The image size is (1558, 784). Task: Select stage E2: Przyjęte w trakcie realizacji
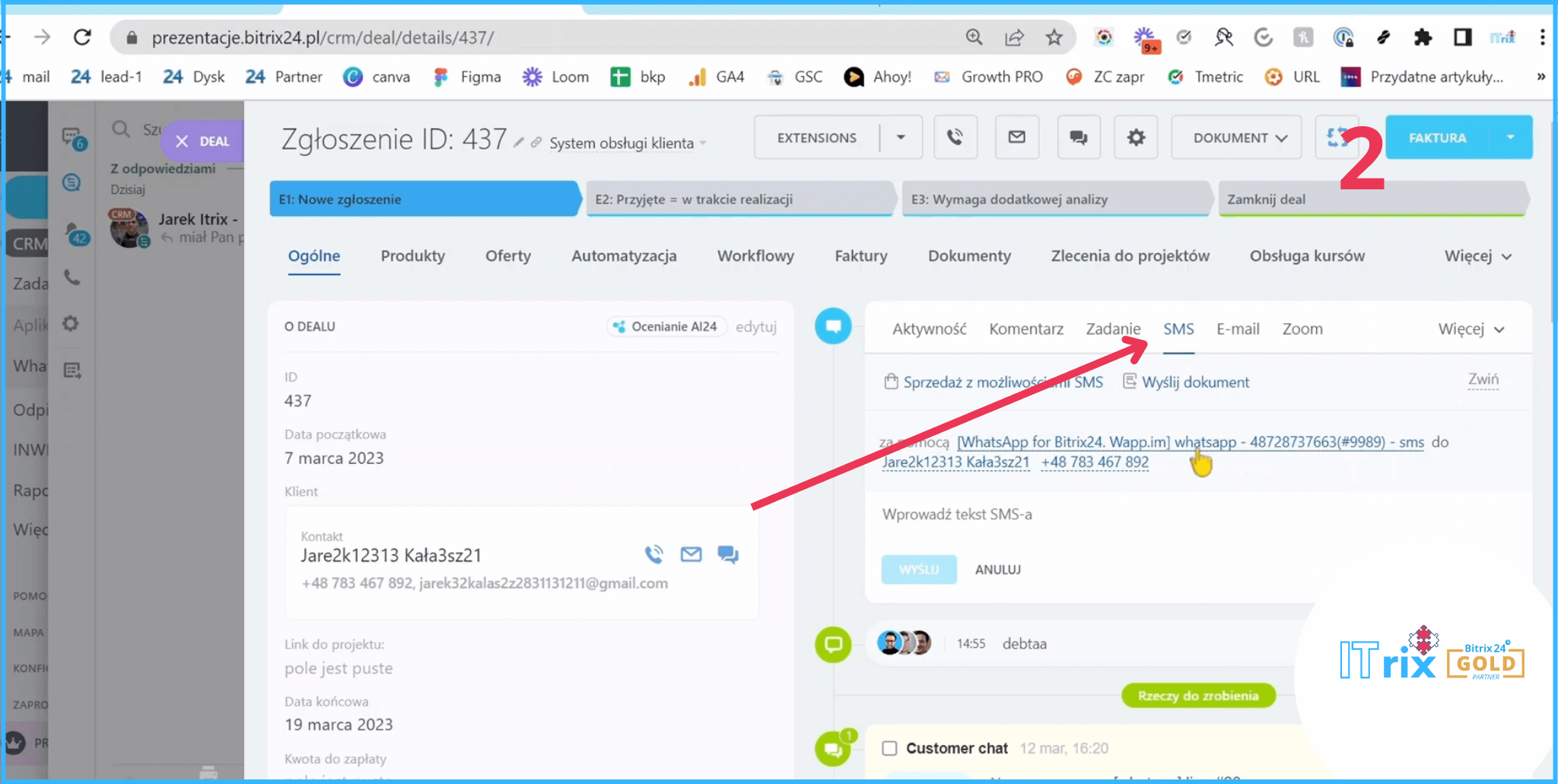coord(738,199)
